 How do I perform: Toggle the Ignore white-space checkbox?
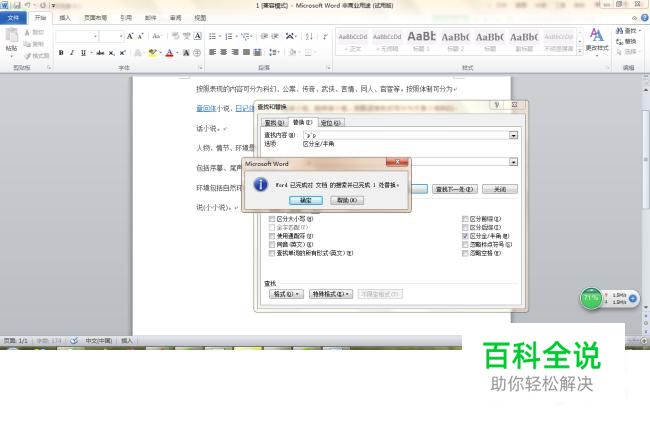pos(465,253)
